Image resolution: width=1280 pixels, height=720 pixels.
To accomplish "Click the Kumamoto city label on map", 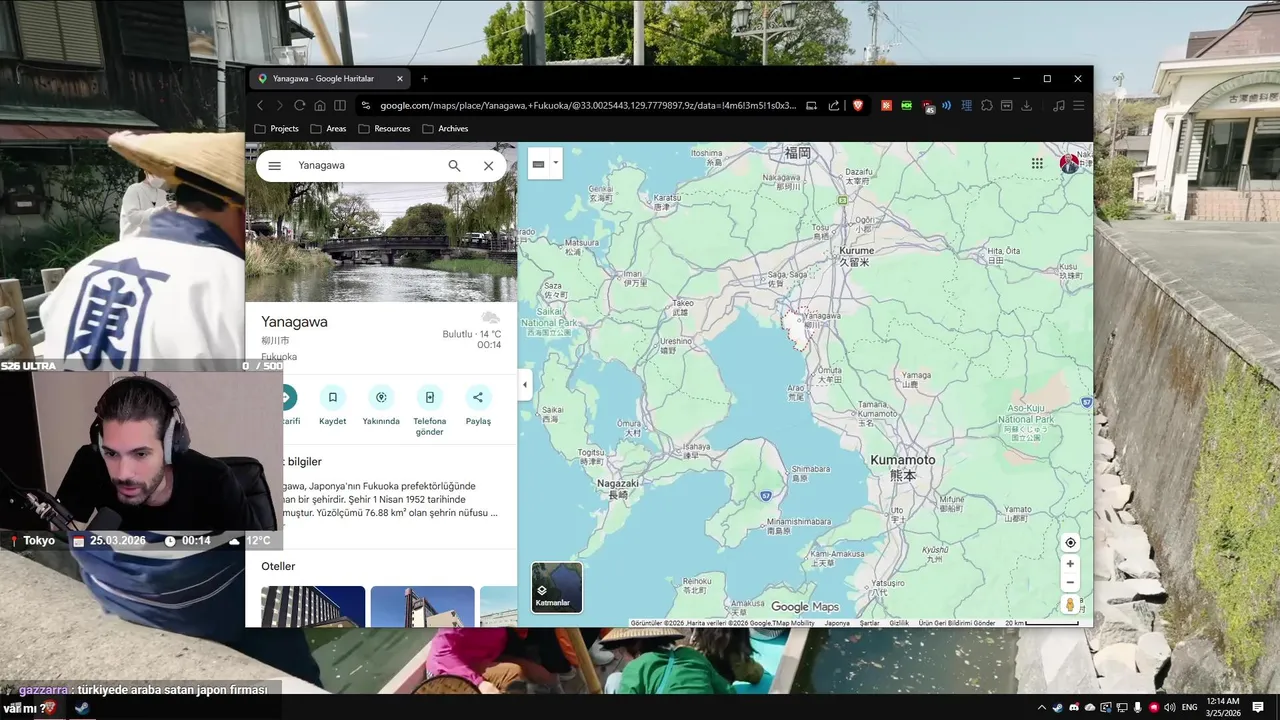I will [903, 467].
